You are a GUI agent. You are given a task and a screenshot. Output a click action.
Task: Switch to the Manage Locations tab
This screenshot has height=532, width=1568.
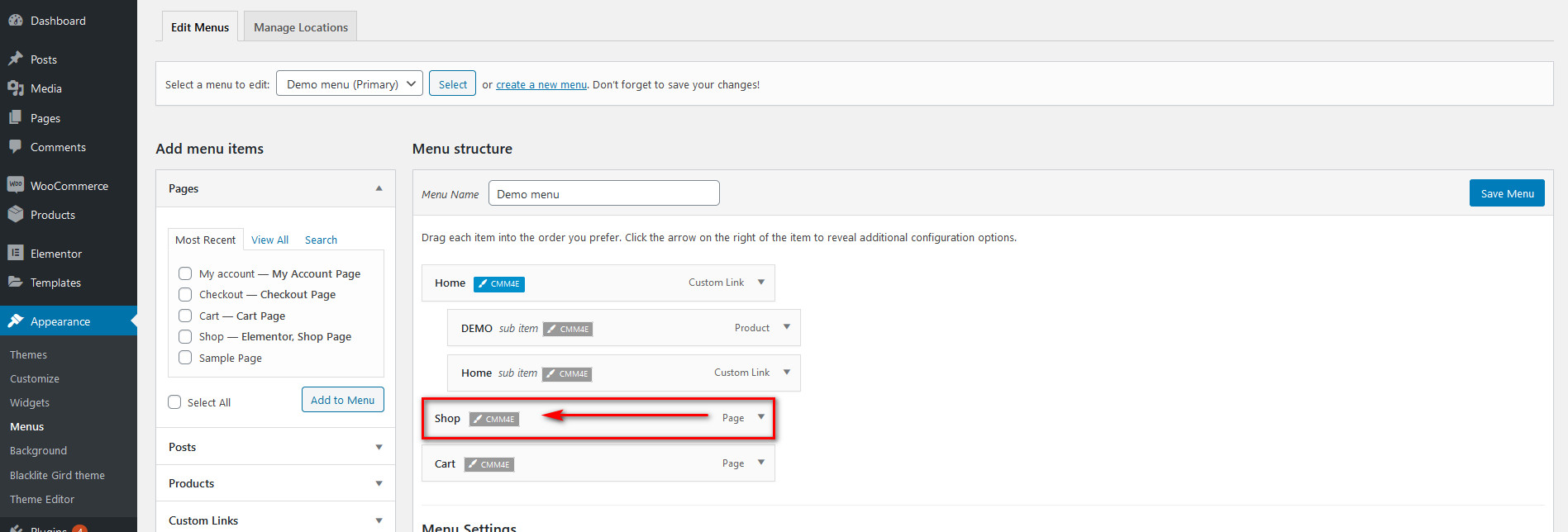(301, 26)
